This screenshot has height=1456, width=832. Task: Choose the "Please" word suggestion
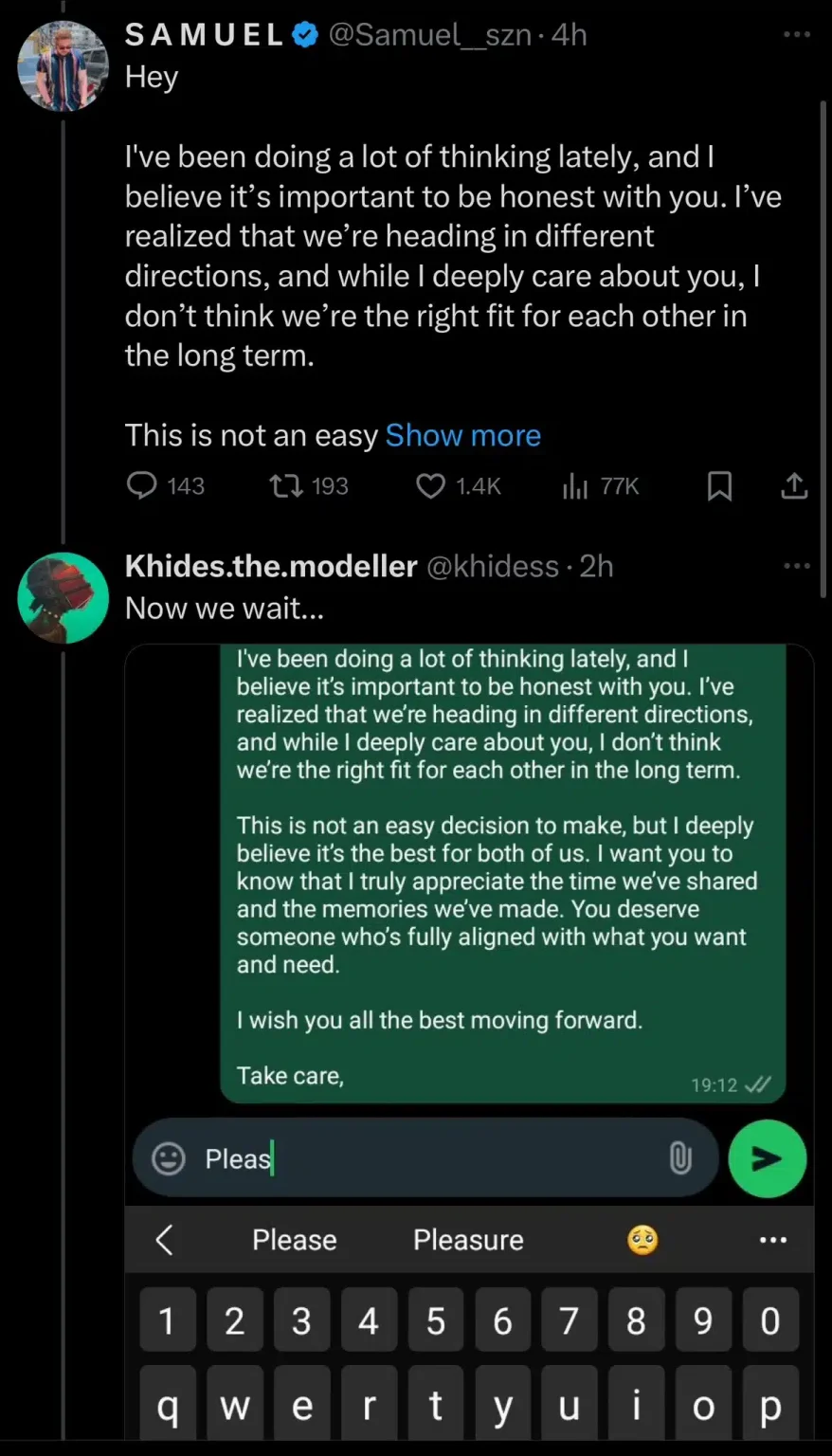[294, 1240]
